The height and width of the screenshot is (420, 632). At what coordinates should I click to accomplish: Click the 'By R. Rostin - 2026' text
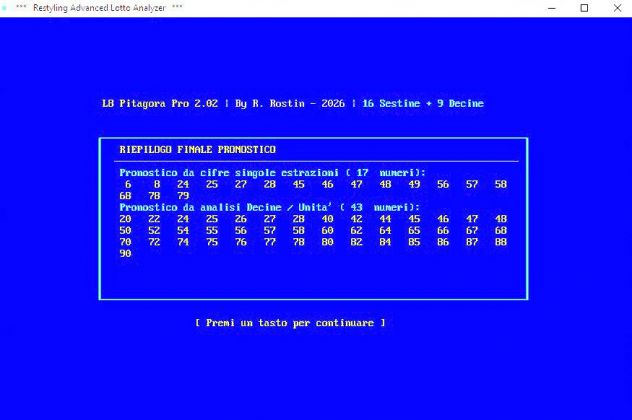coord(290,104)
